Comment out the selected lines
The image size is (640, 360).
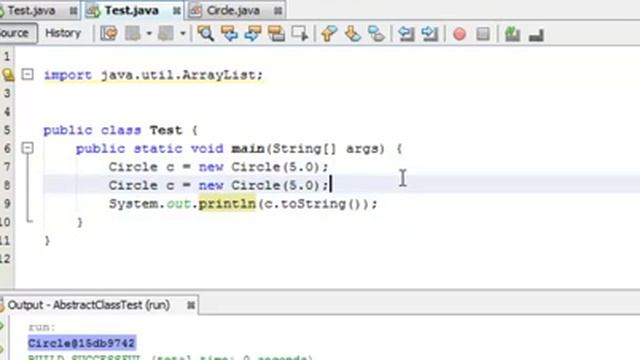pos(512,34)
